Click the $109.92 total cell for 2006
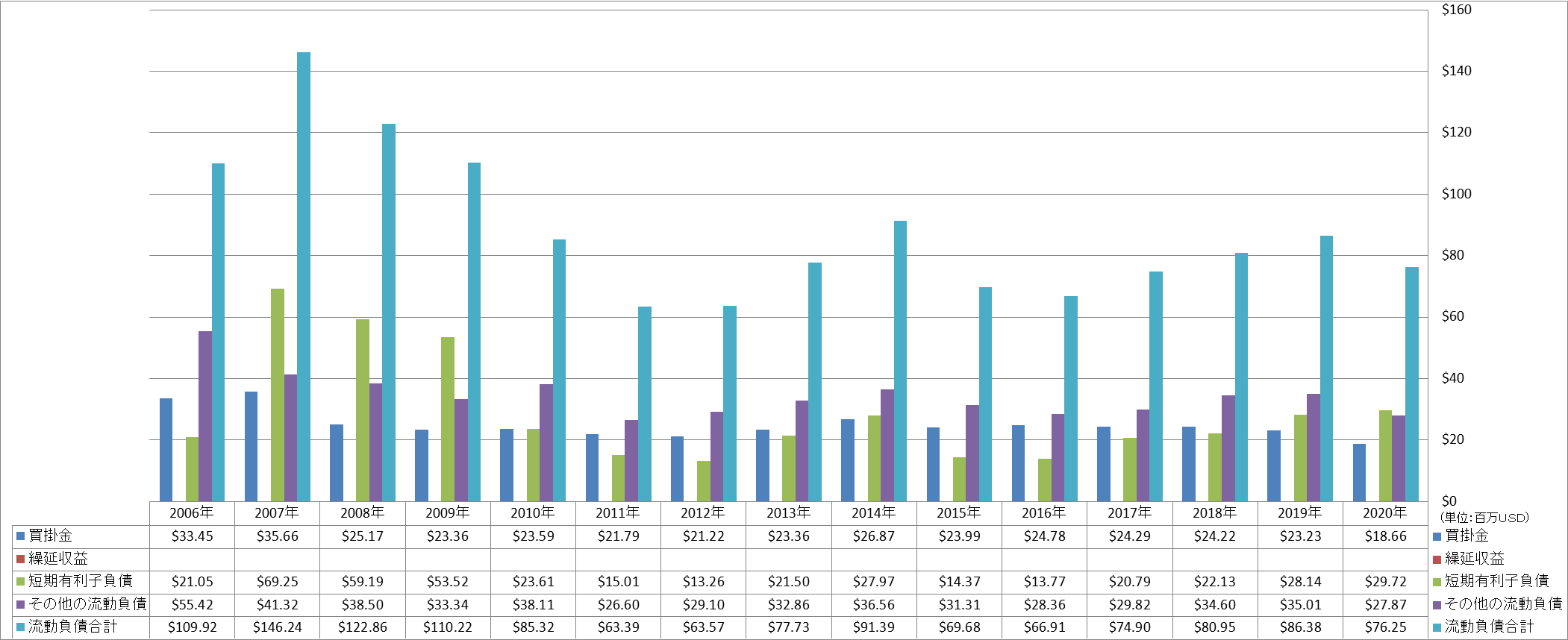Image resolution: width=1568 pixels, height=640 pixels. [192, 627]
